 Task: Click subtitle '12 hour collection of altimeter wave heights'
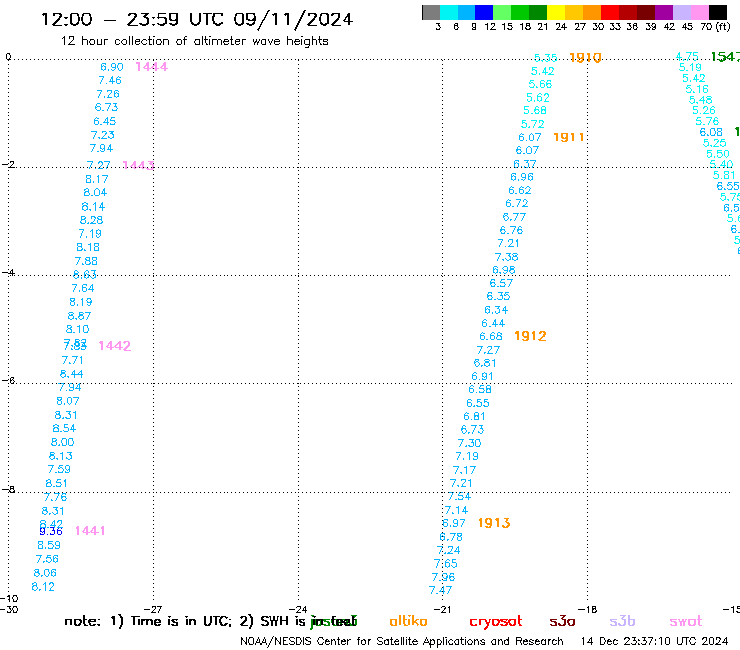click(x=194, y=41)
